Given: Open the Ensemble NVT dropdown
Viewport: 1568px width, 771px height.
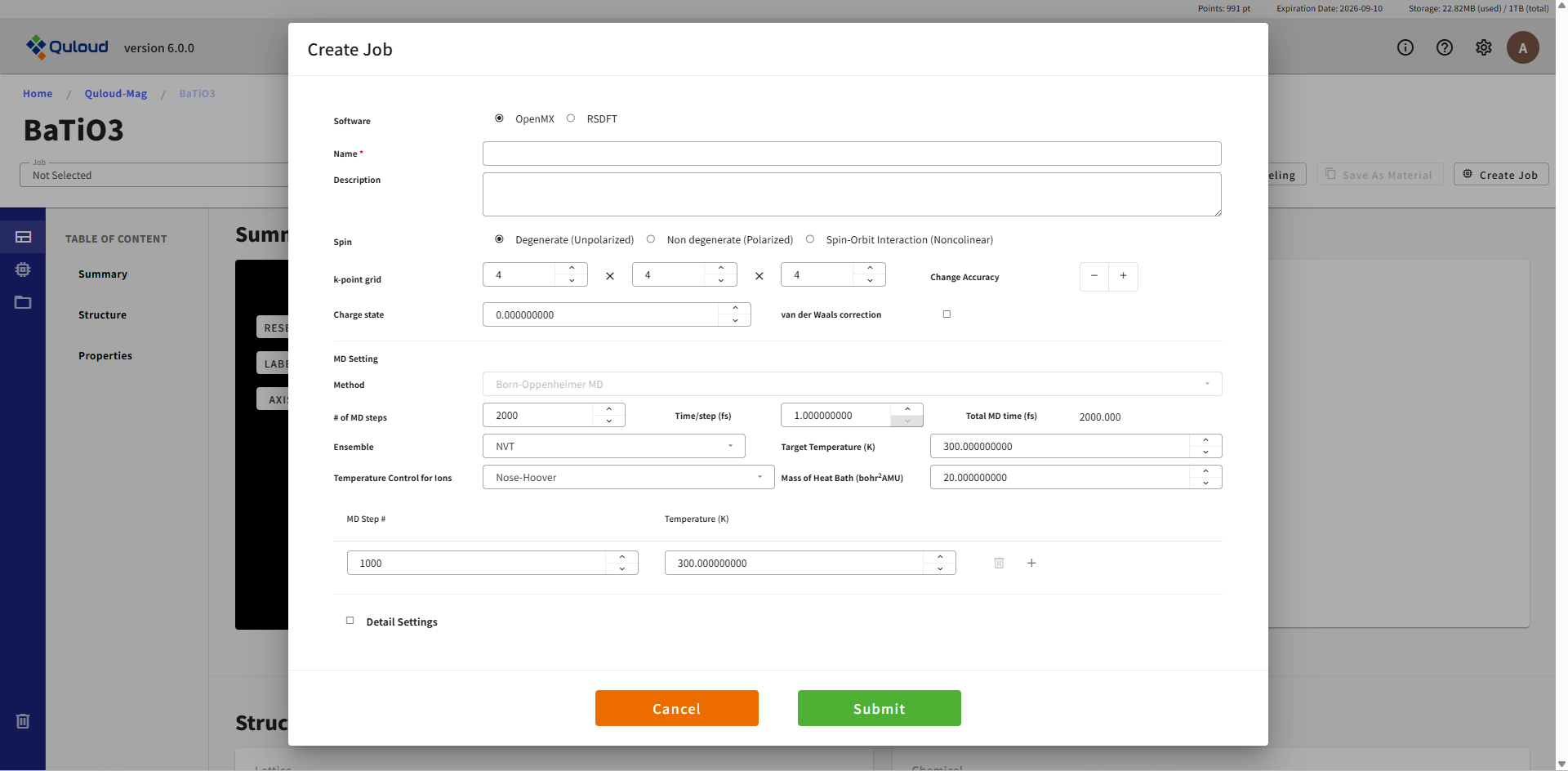Looking at the screenshot, I should (613, 447).
